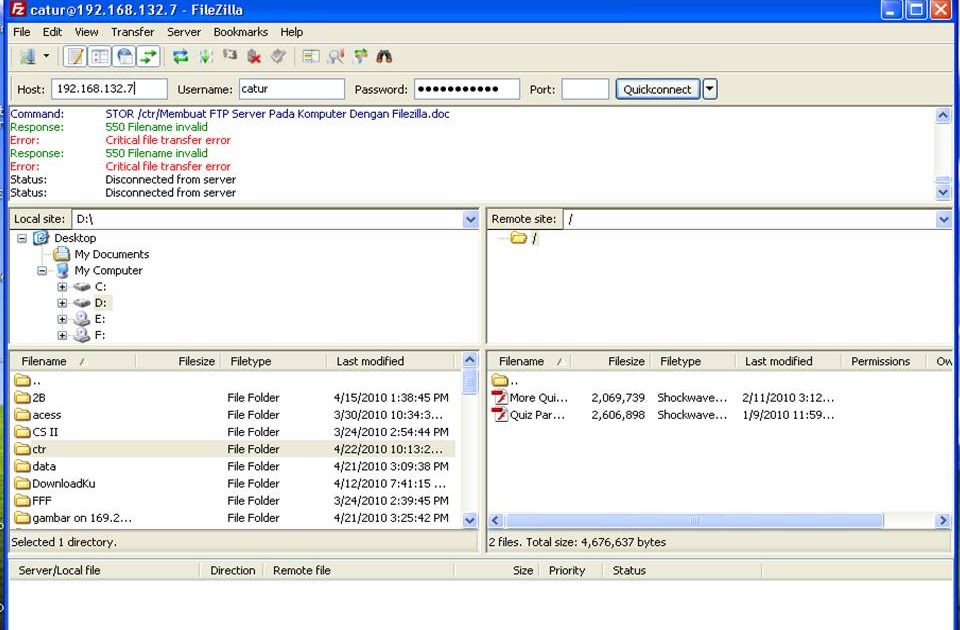The height and width of the screenshot is (630, 960).
Task: Toggle remote directory tree display icon
Action: (x=125, y=57)
